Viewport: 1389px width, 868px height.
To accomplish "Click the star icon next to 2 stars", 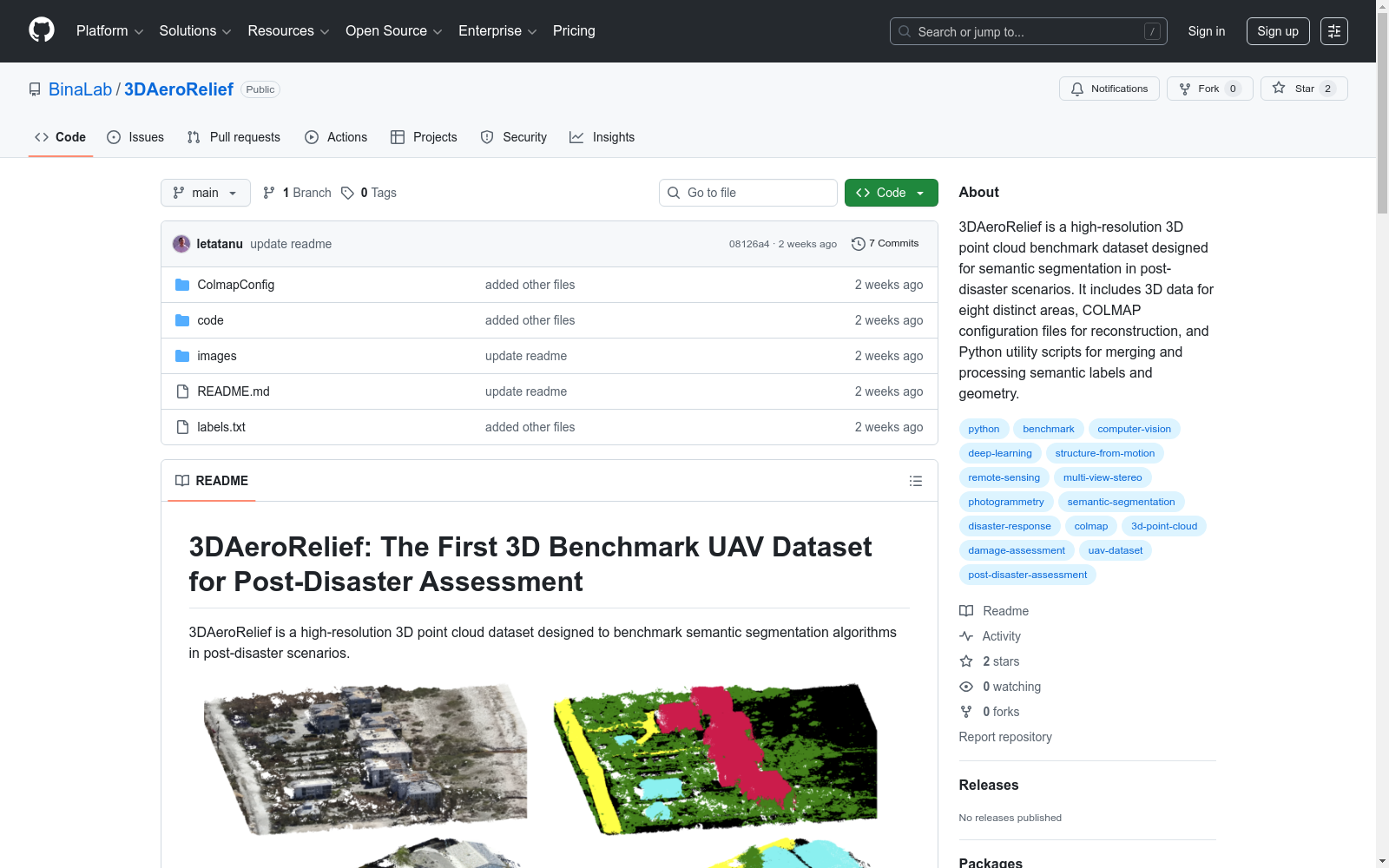I will [966, 661].
